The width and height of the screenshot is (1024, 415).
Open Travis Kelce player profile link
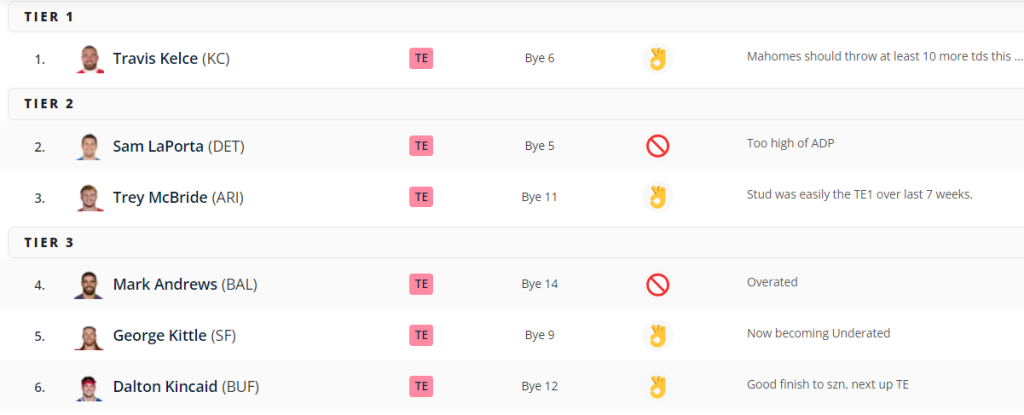click(155, 58)
